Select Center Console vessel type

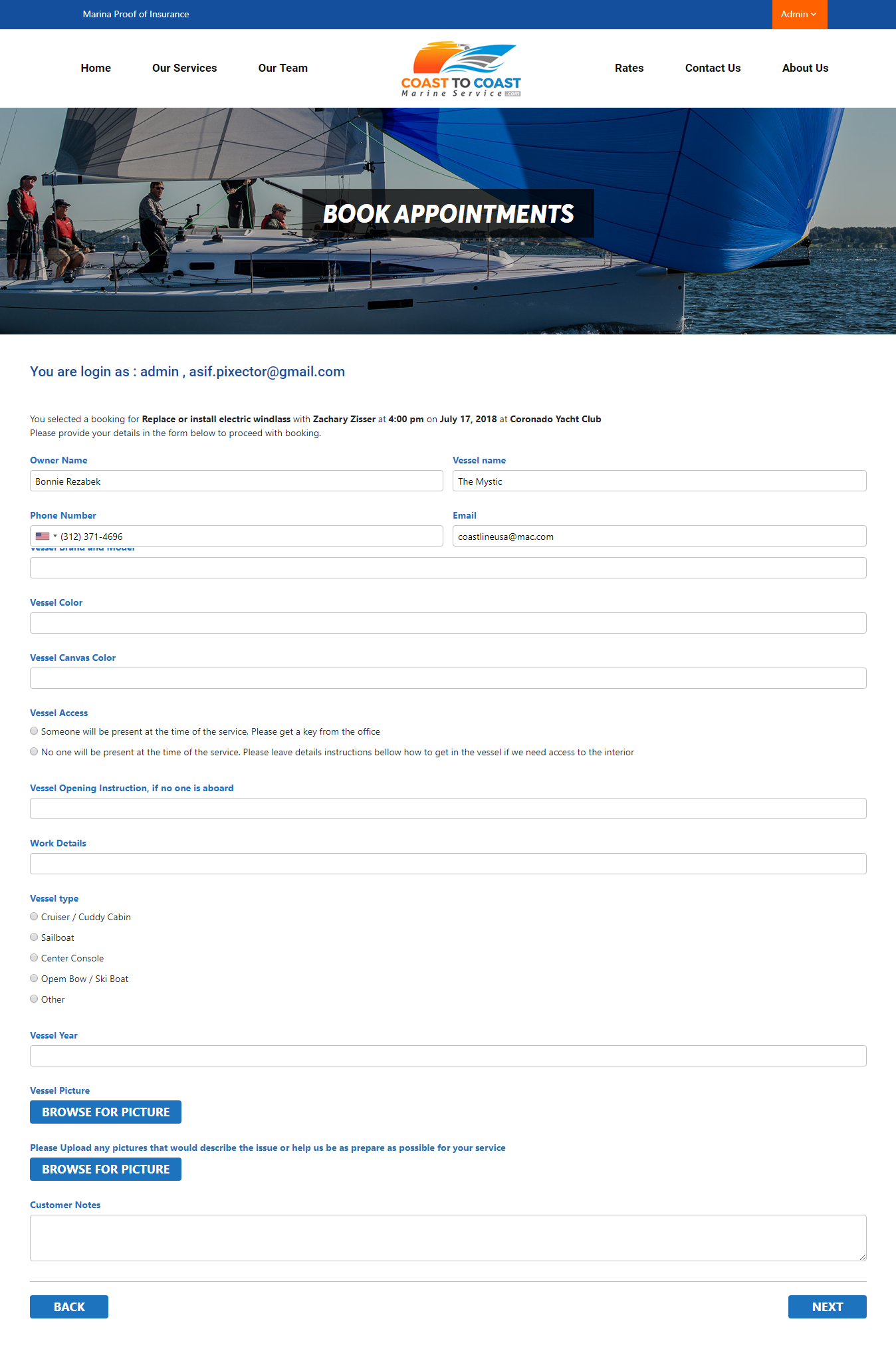pos(34,958)
